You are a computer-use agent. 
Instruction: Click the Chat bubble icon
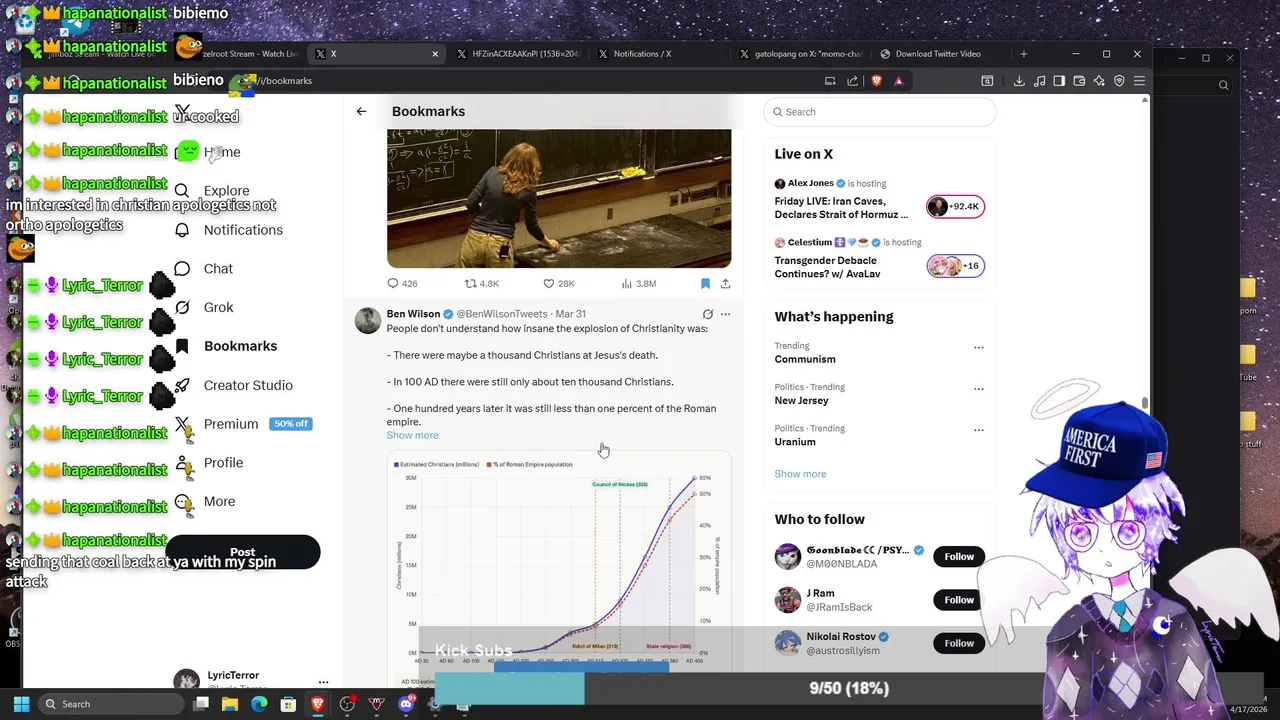click(x=182, y=269)
